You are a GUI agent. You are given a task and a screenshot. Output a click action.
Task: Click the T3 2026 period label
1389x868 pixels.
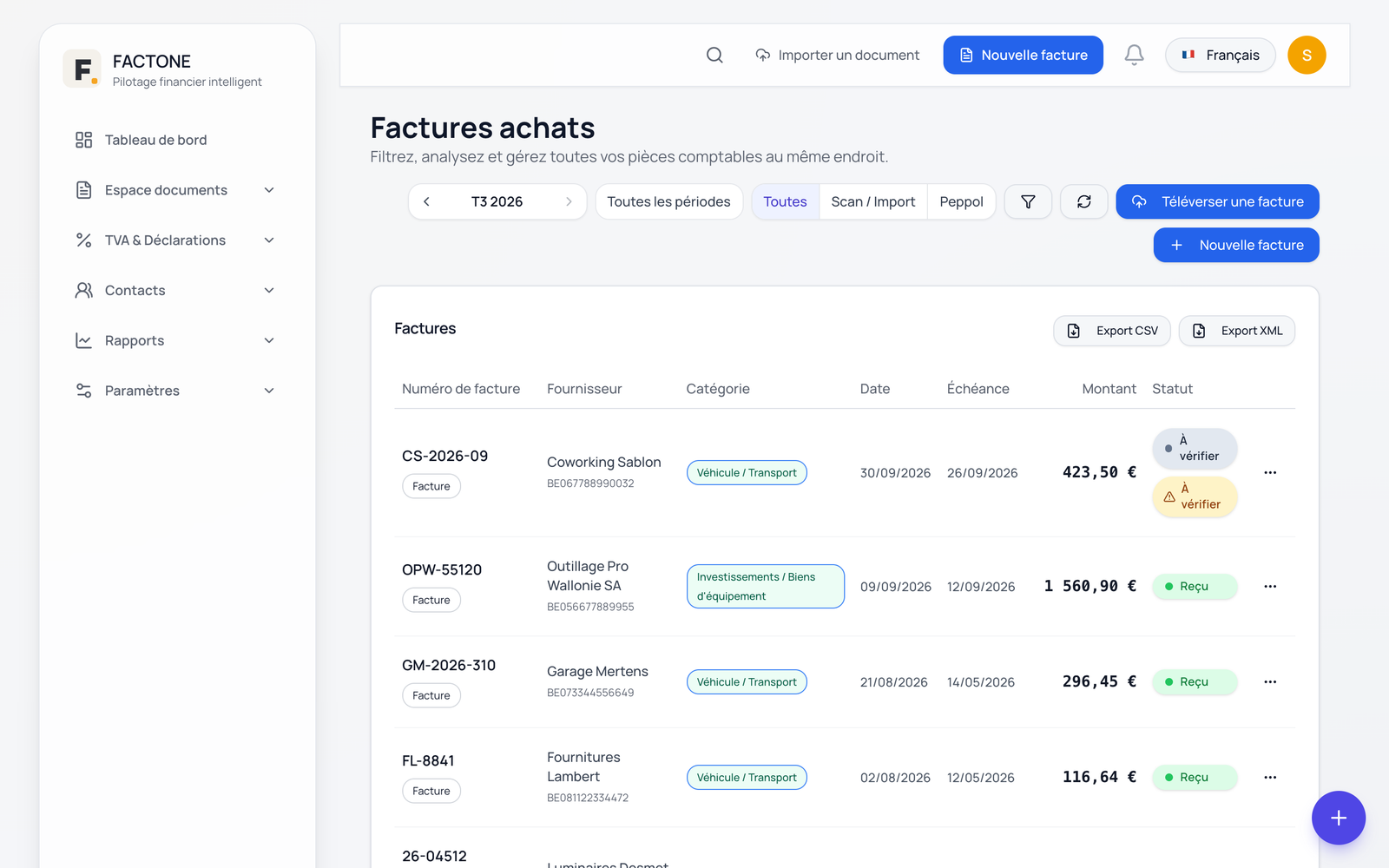(497, 201)
